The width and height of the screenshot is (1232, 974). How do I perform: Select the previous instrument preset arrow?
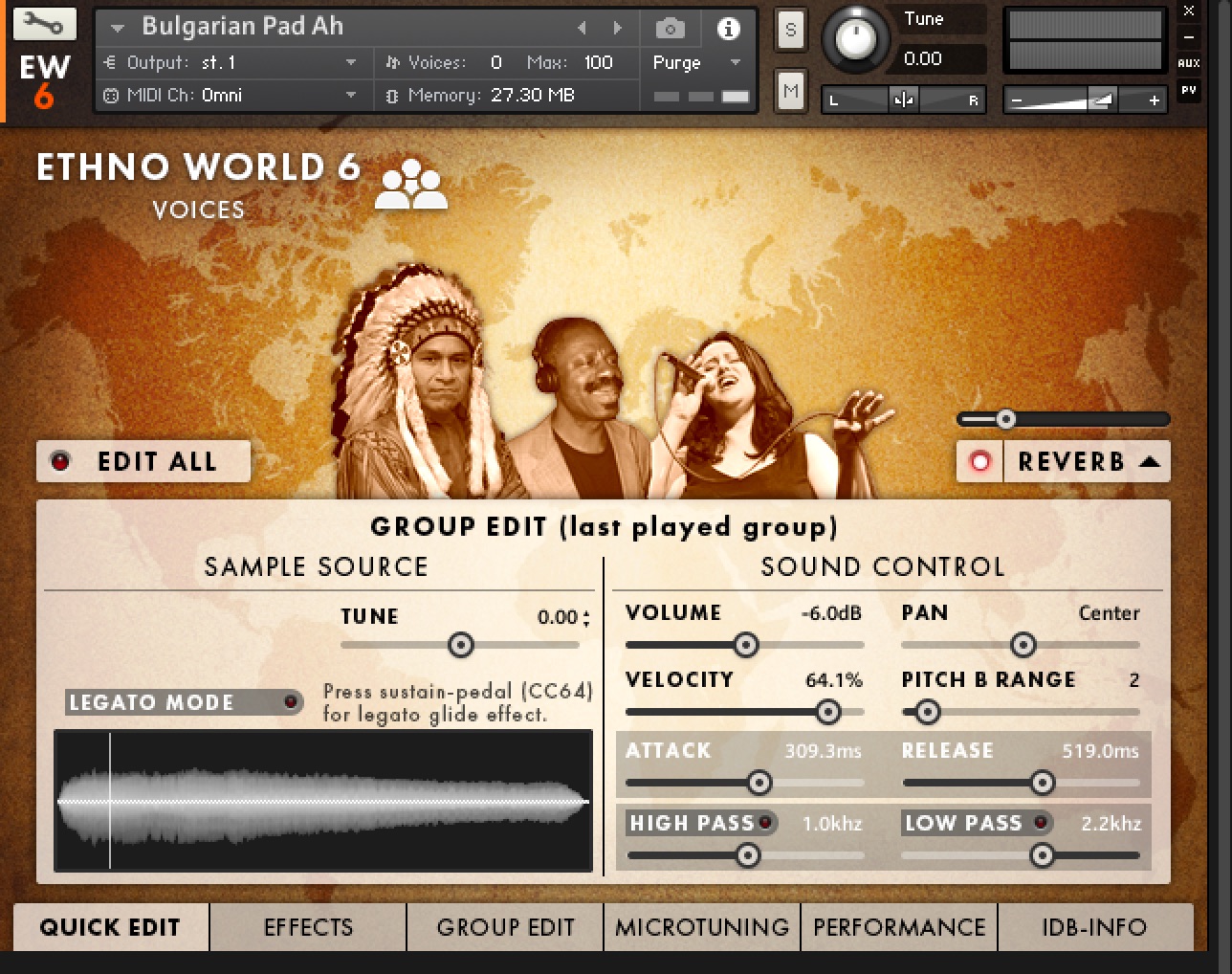(x=582, y=29)
